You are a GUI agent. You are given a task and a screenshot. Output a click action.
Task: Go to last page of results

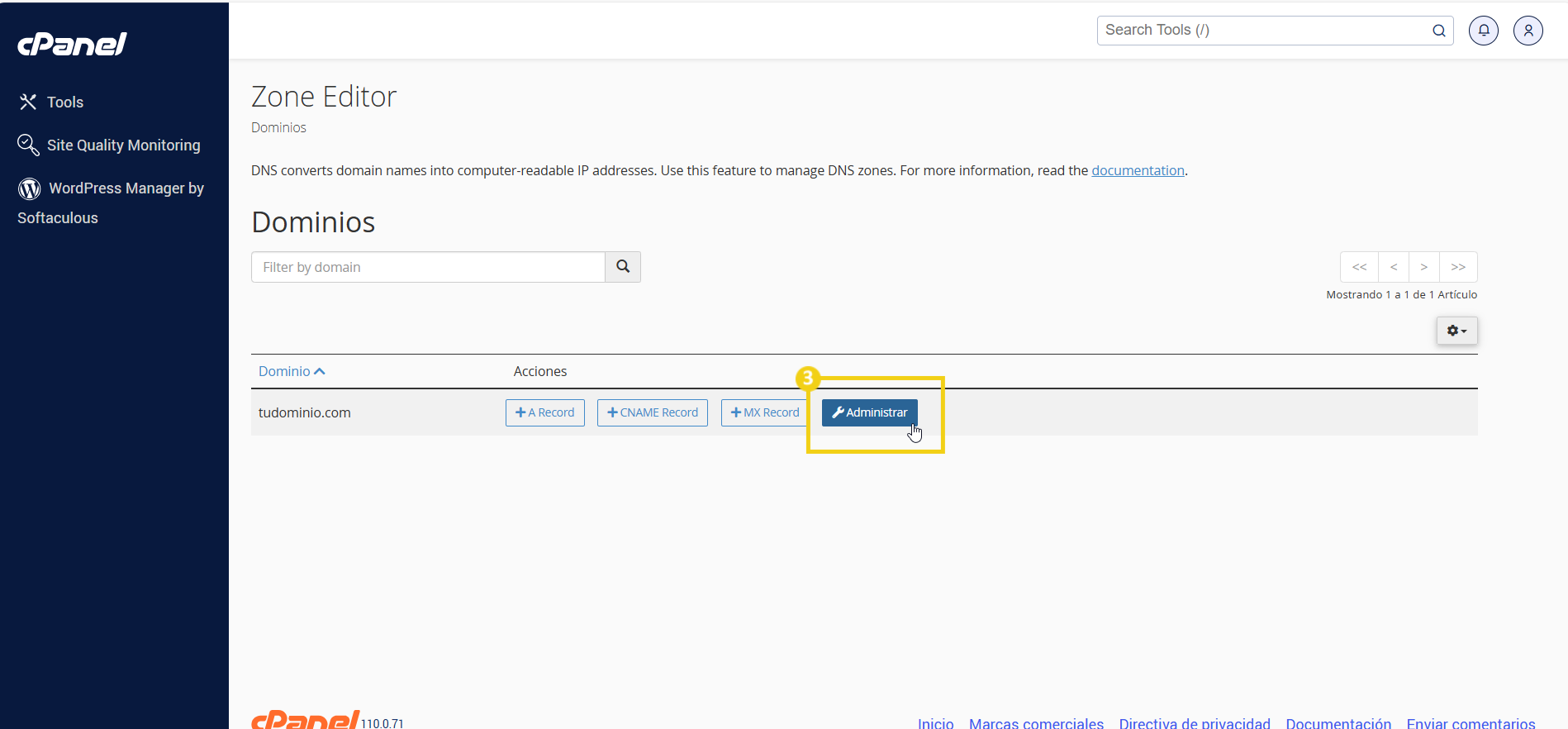(1458, 267)
